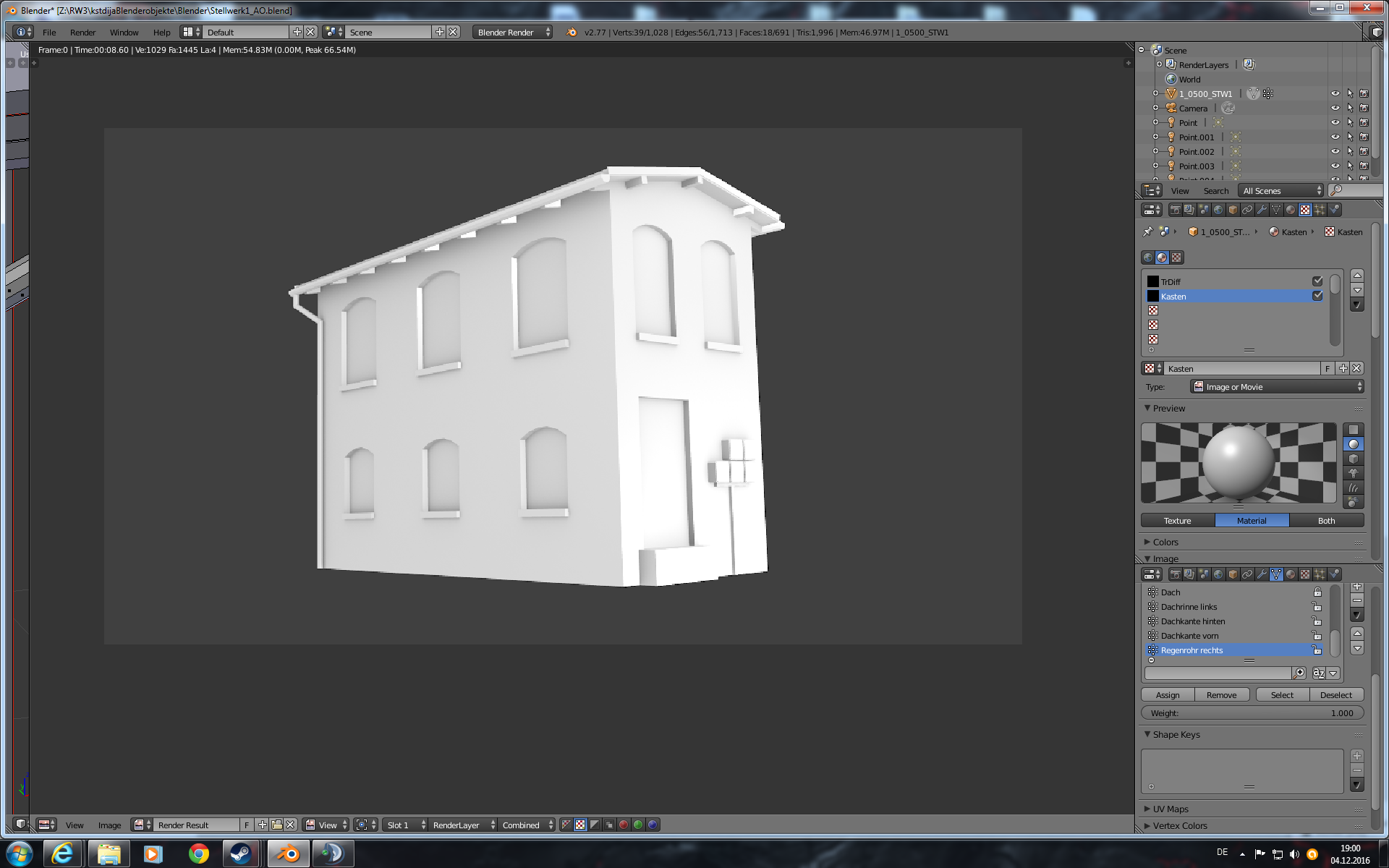Switch preview to Texture tab
1389x868 pixels.
pyautogui.click(x=1177, y=521)
